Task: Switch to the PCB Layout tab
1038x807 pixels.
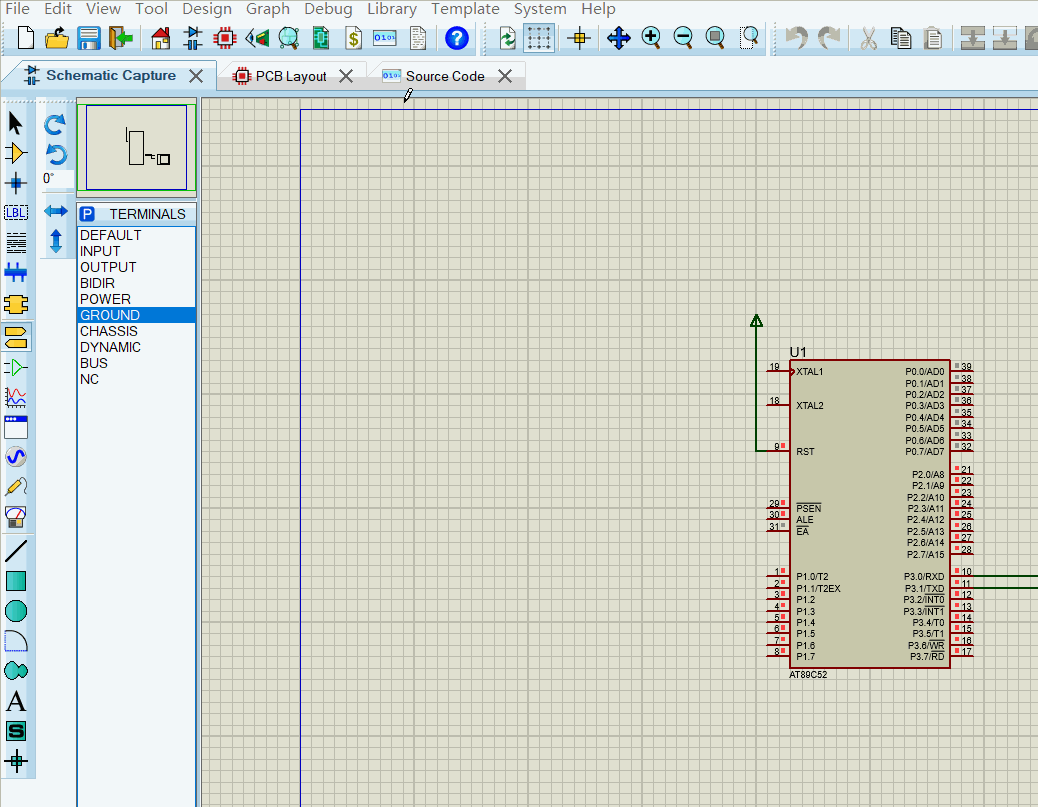Action: click(290, 76)
